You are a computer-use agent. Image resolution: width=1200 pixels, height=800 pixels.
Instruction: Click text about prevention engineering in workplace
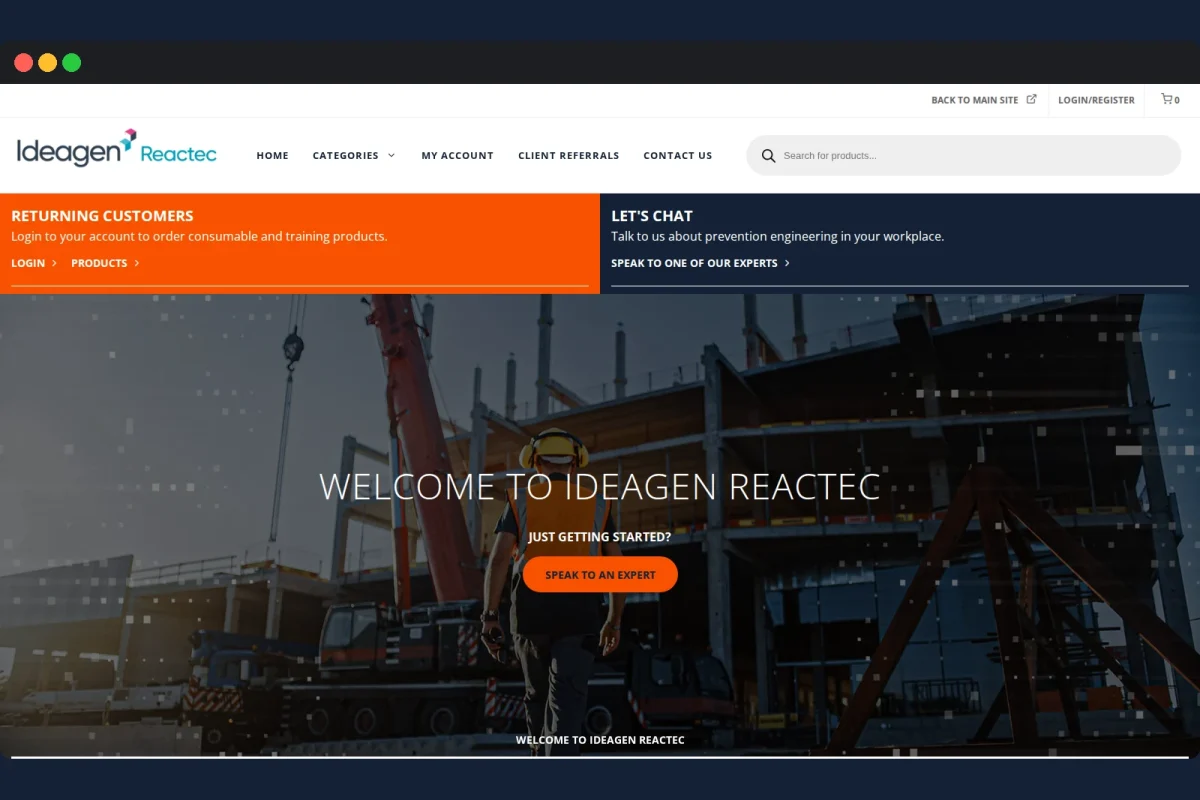pos(777,237)
